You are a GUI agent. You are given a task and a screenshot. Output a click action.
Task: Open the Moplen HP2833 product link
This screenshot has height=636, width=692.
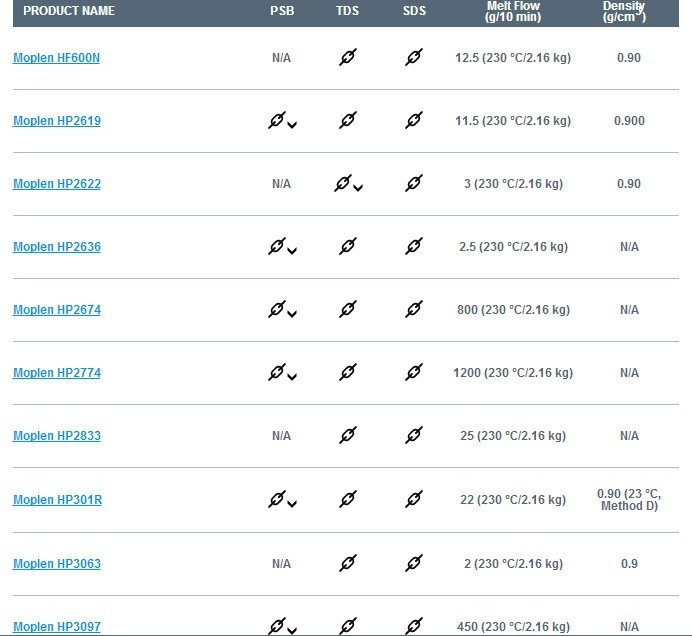pos(57,436)
